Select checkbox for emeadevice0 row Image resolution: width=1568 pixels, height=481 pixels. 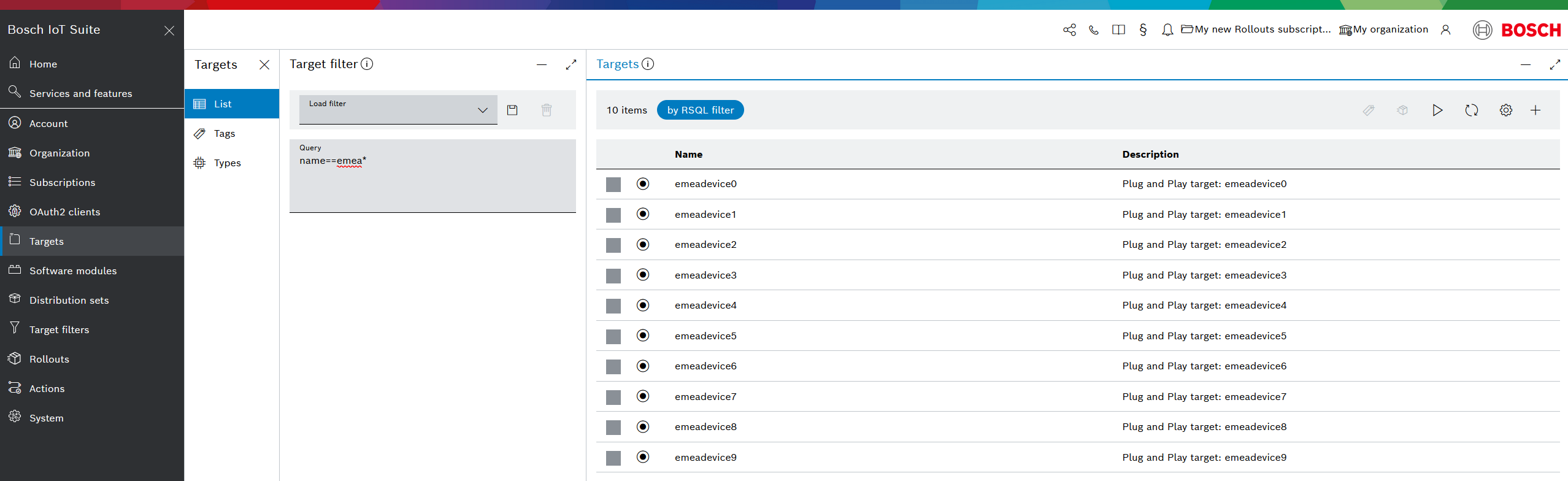click(x=613, y=185)
